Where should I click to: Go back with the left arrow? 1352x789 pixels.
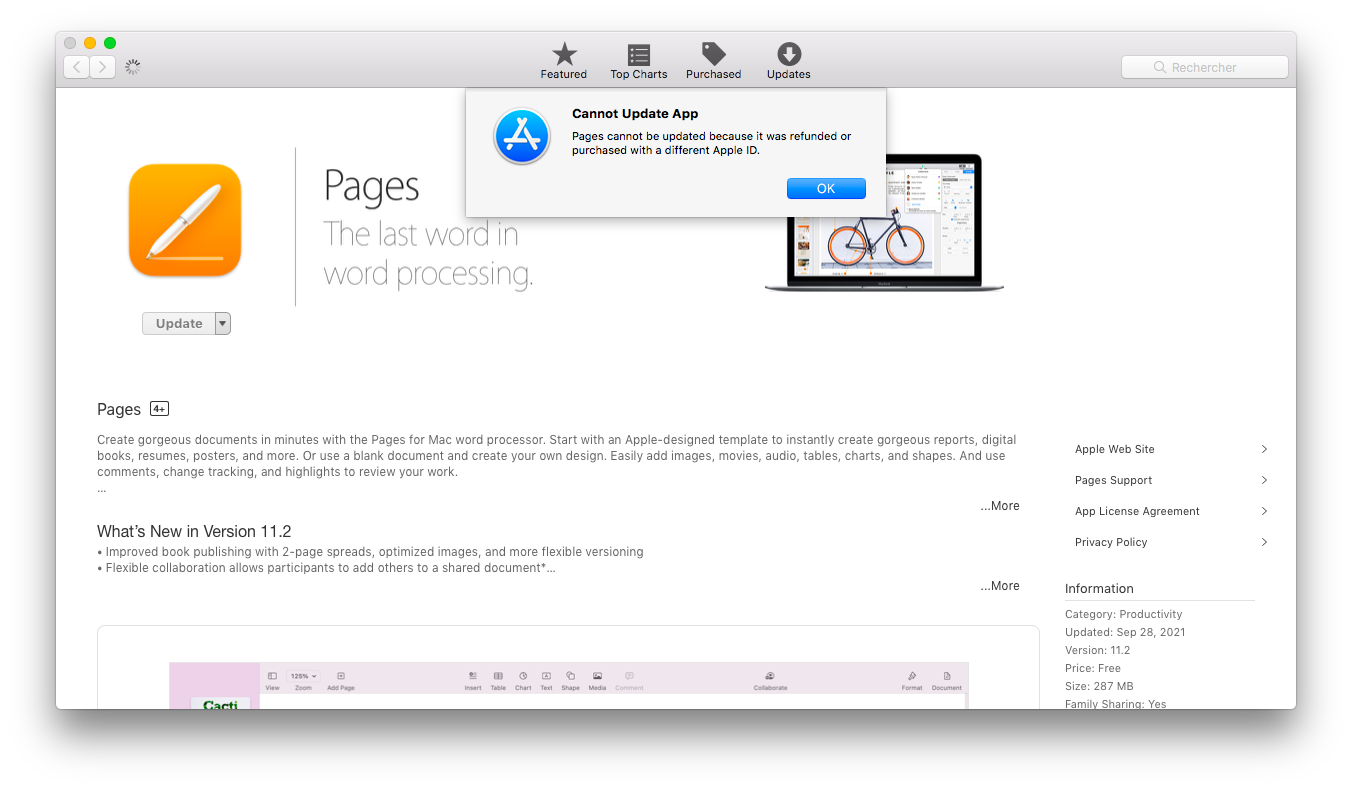(x=76, y=67)
